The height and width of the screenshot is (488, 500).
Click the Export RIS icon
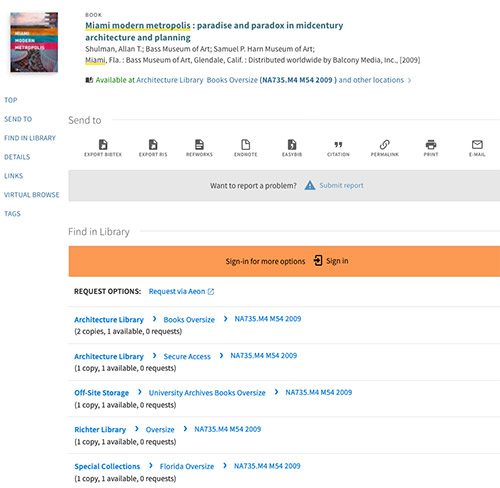[x=153, y=145]
